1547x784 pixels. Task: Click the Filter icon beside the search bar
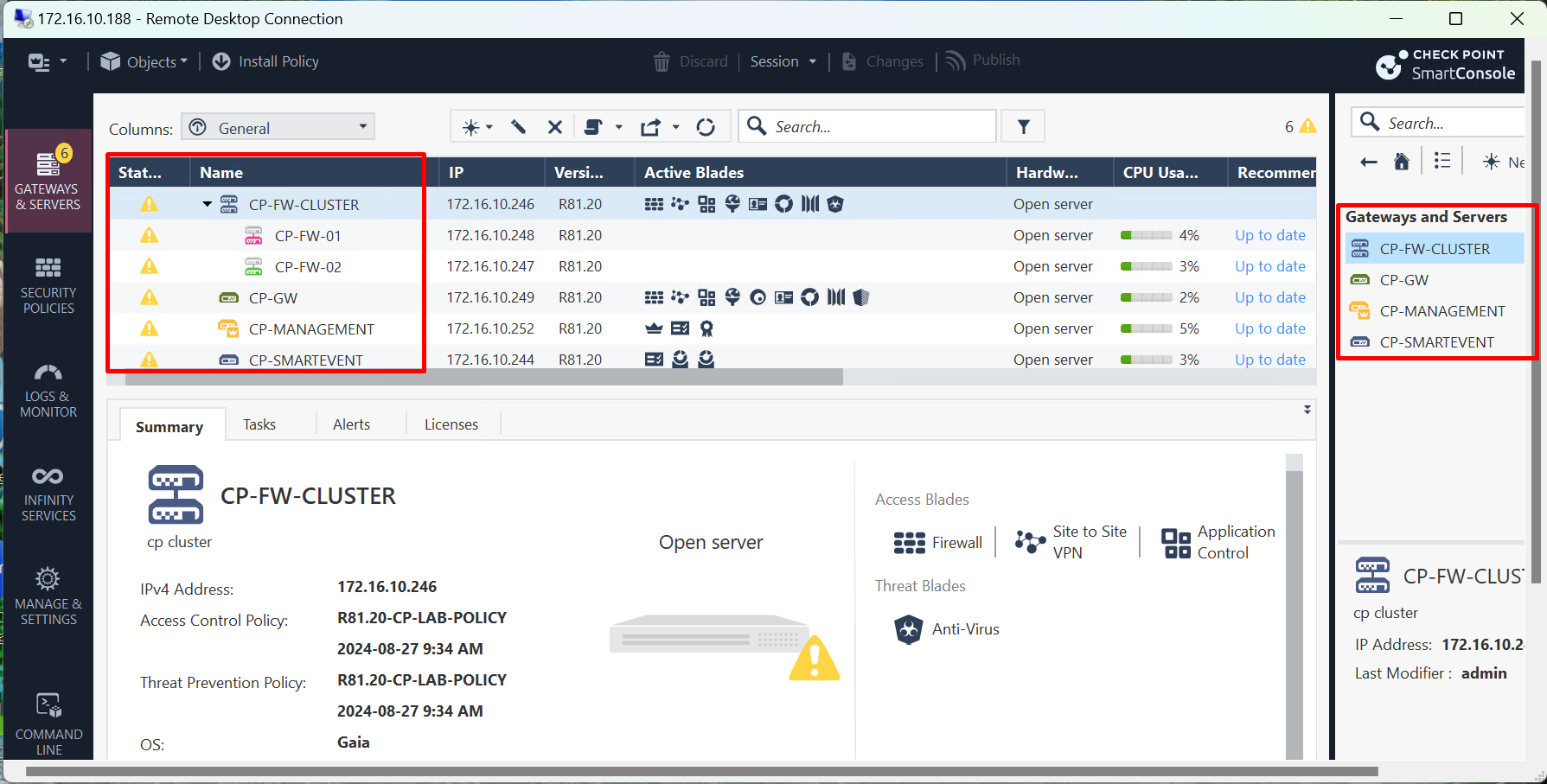(1023, 126)
